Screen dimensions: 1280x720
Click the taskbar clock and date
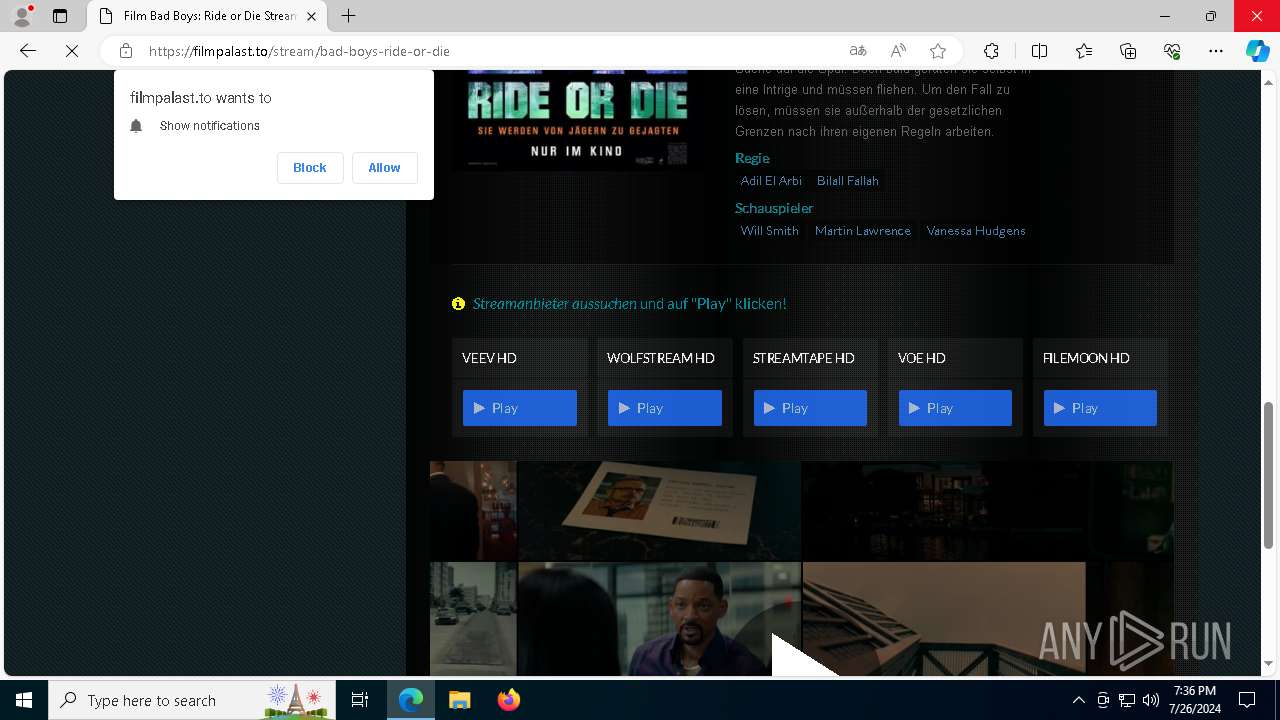pos(1195,700)
